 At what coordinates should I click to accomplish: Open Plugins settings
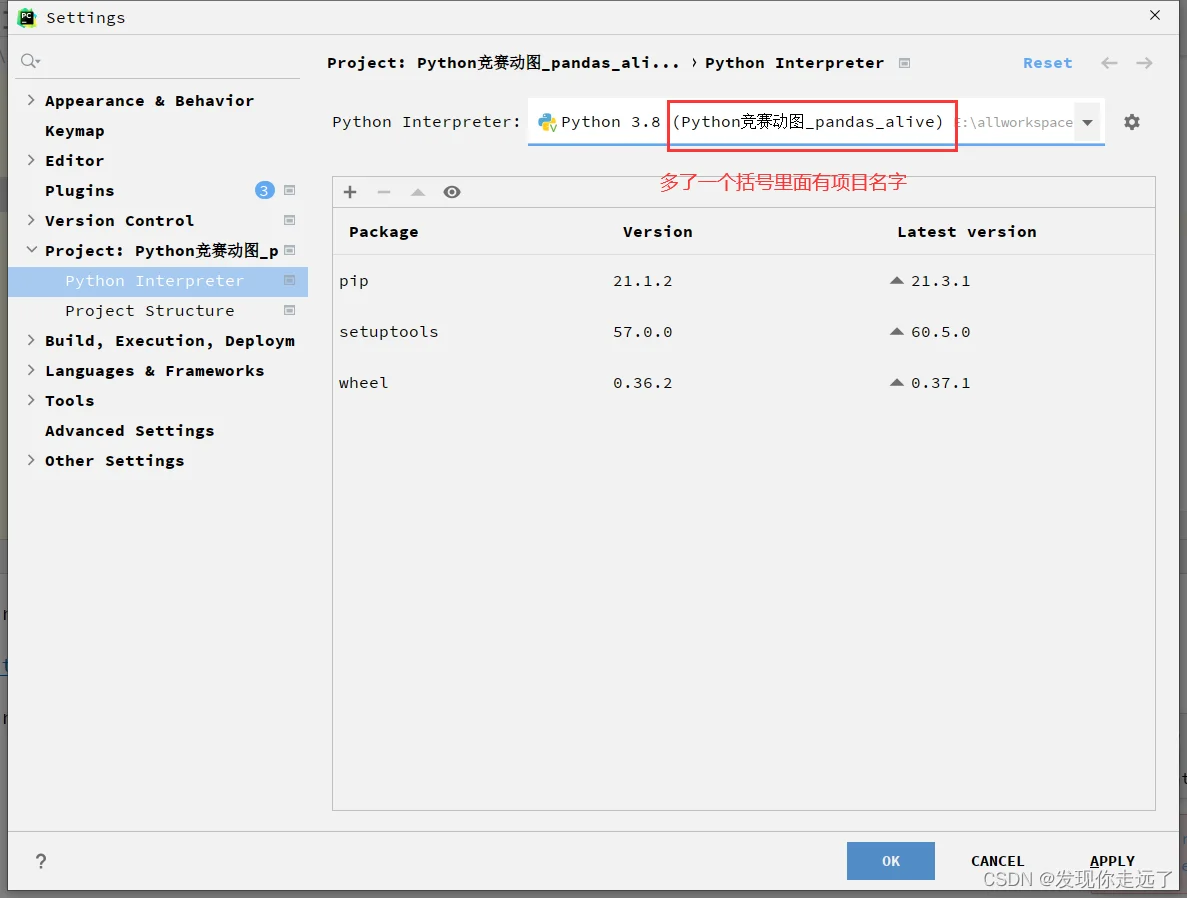point(79,190)
